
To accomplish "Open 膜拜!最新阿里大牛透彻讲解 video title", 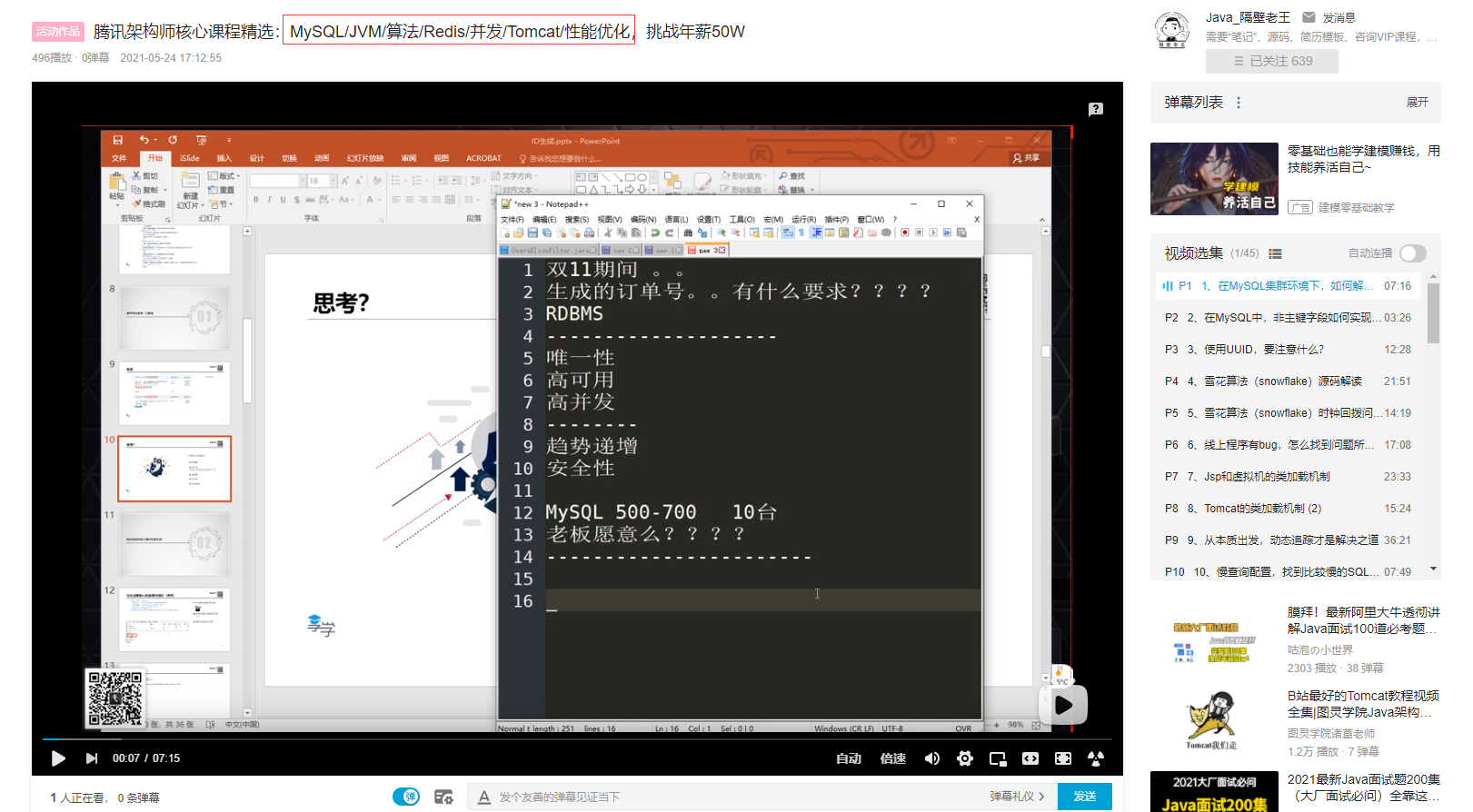I will tap(1363, 620).
